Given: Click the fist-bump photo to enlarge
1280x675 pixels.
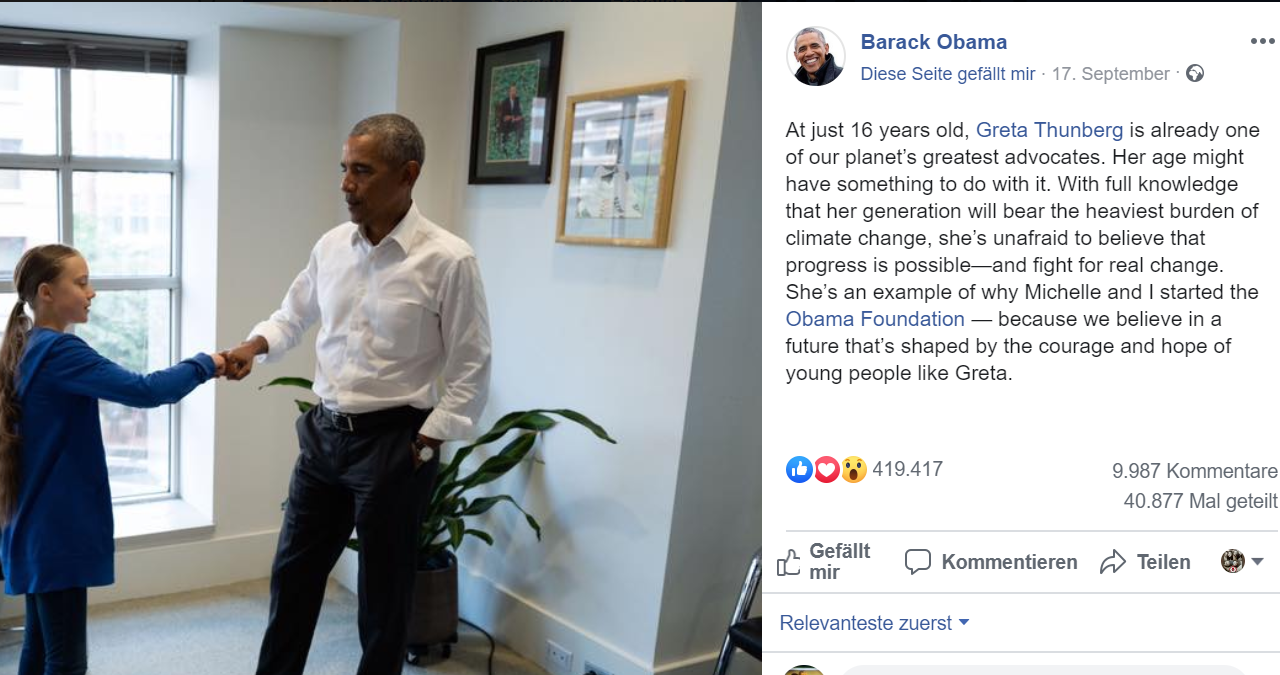Looking at the screenshot, I should [x=380, y=340].
